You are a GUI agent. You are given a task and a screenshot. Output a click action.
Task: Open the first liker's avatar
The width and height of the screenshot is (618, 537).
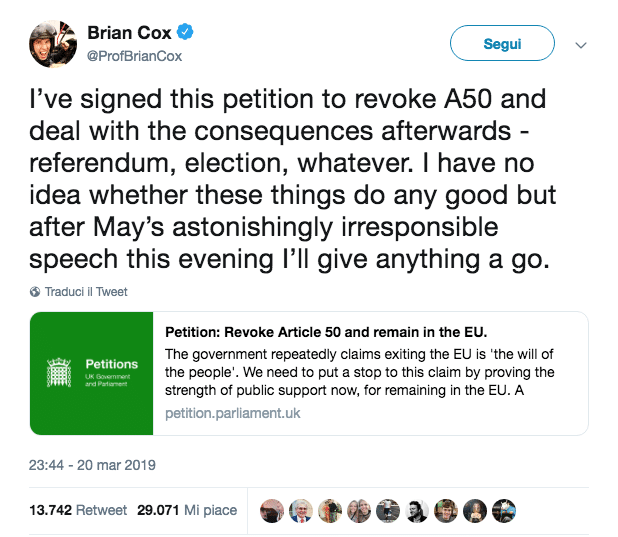(271, 510)
